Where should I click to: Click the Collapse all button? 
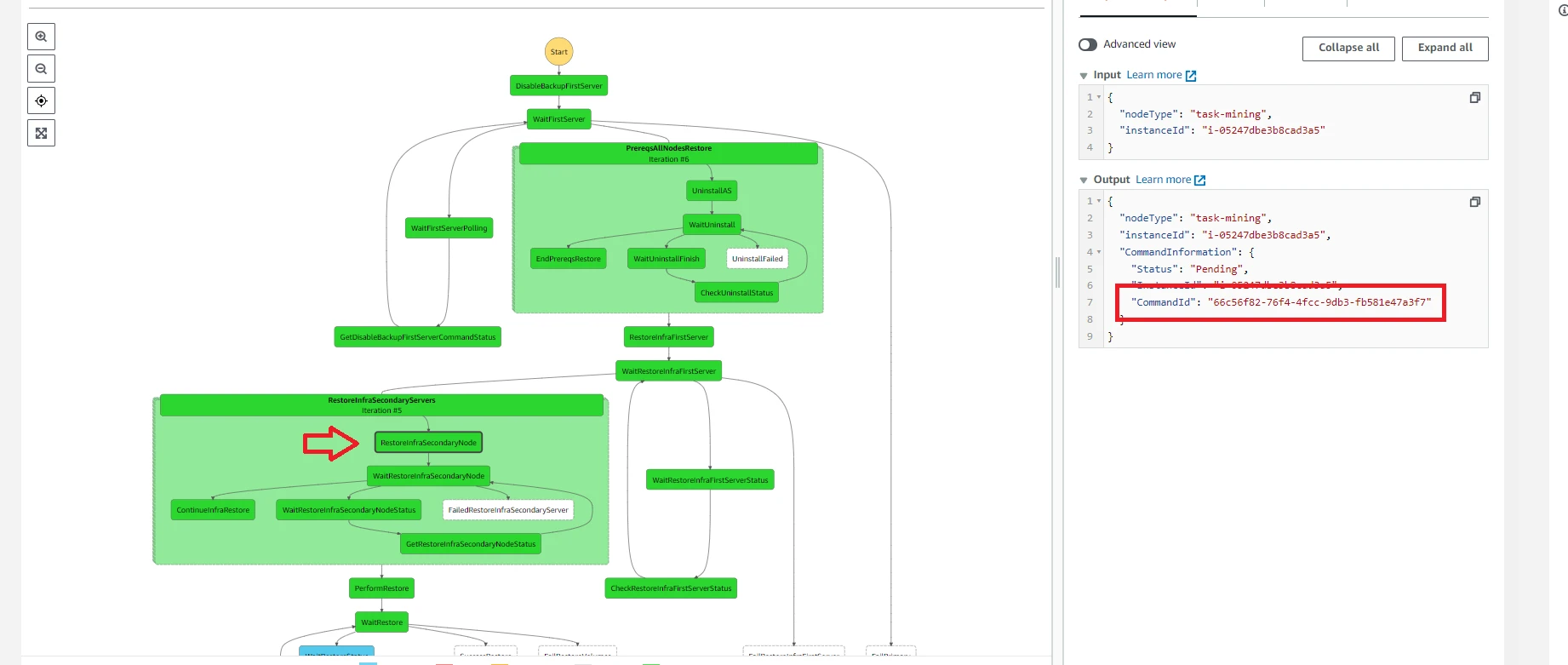(x=1348, y=49)
